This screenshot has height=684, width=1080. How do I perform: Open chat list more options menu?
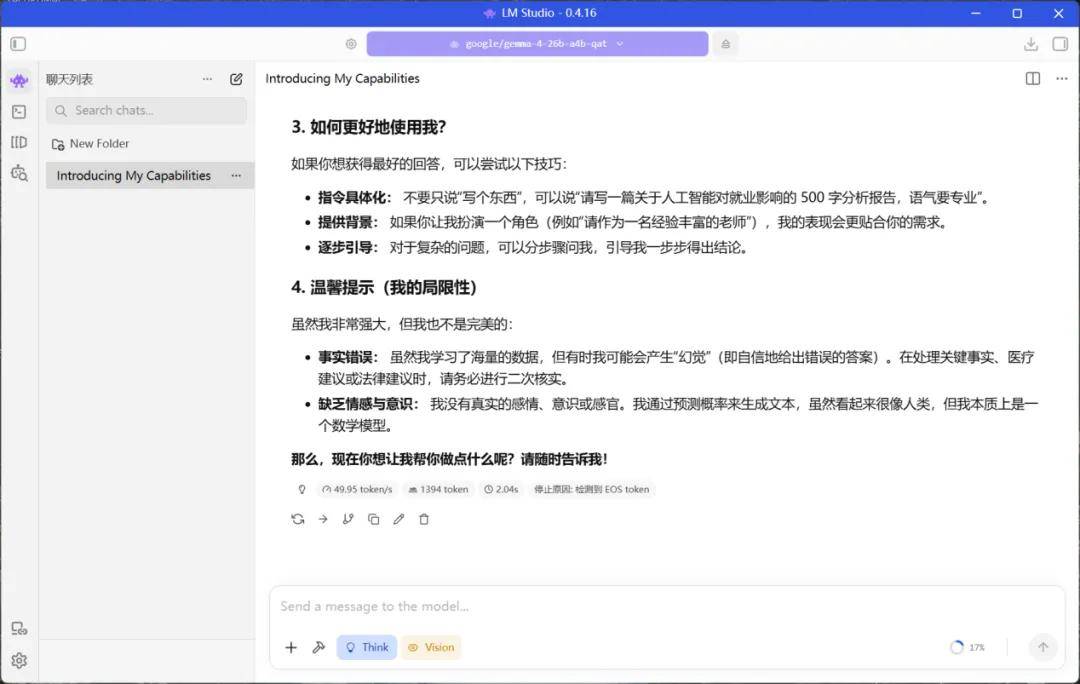[207, 79]
